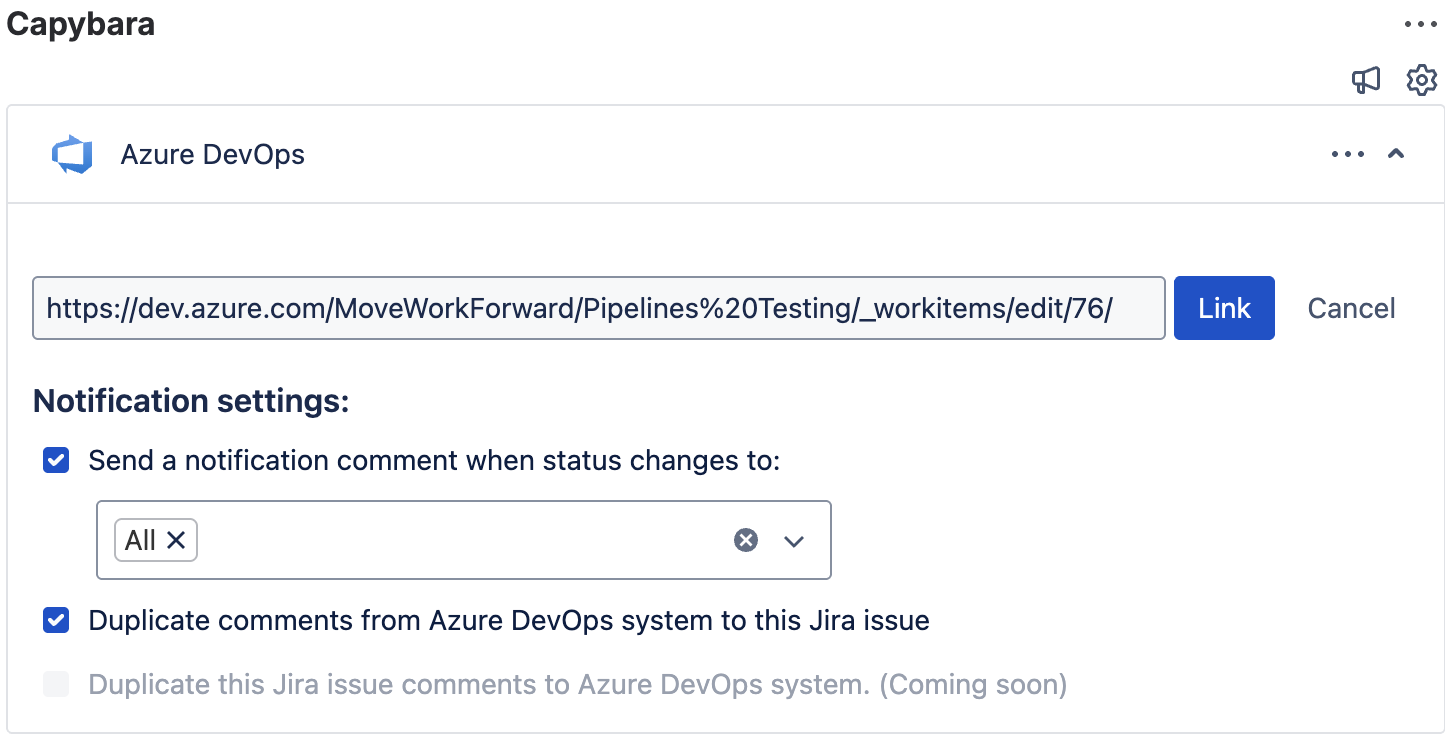Remove the "All" tag using its x
Image resolution: width=1454 pixels, height=740 pixels.
(176, 540)
